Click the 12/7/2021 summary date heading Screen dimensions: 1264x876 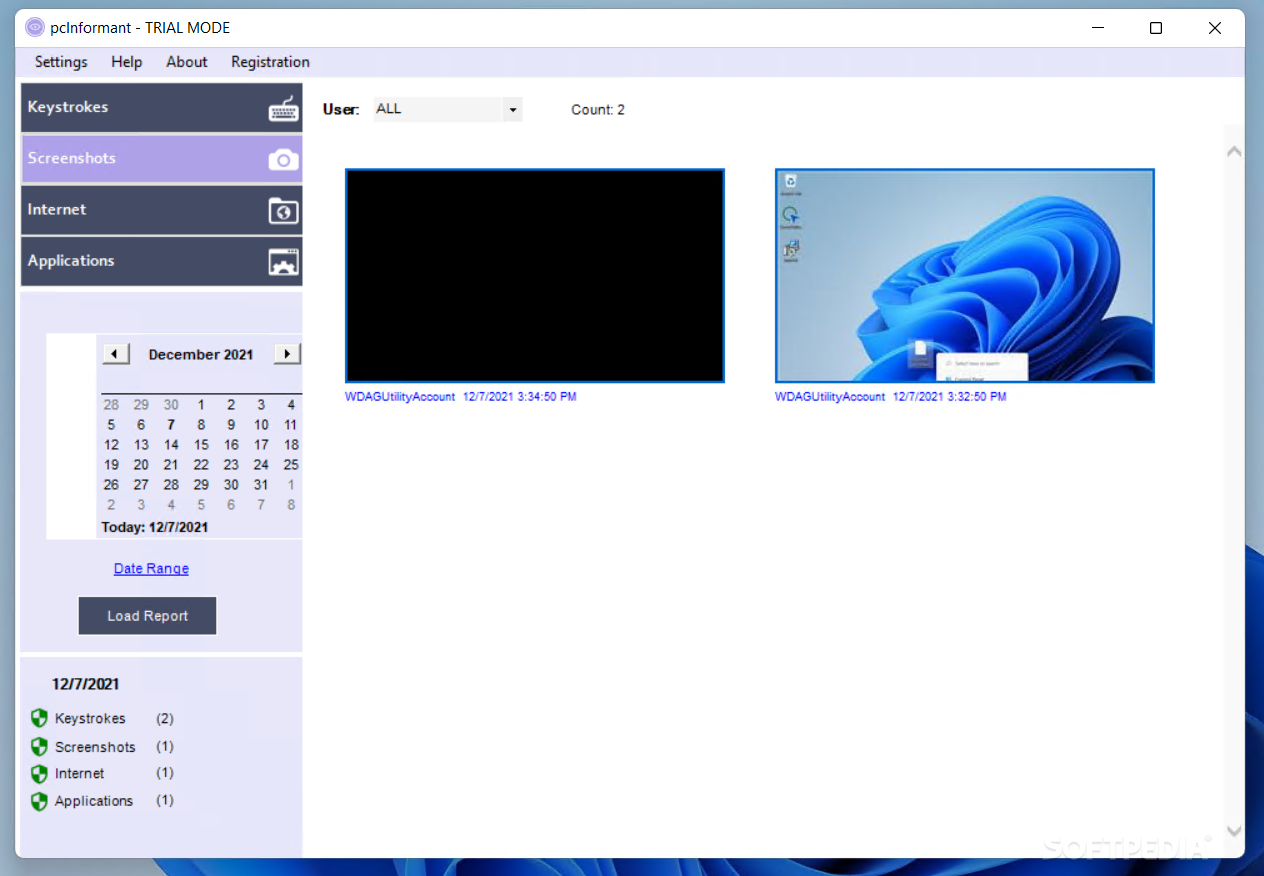pyautogui.click(x=86, y=684)
